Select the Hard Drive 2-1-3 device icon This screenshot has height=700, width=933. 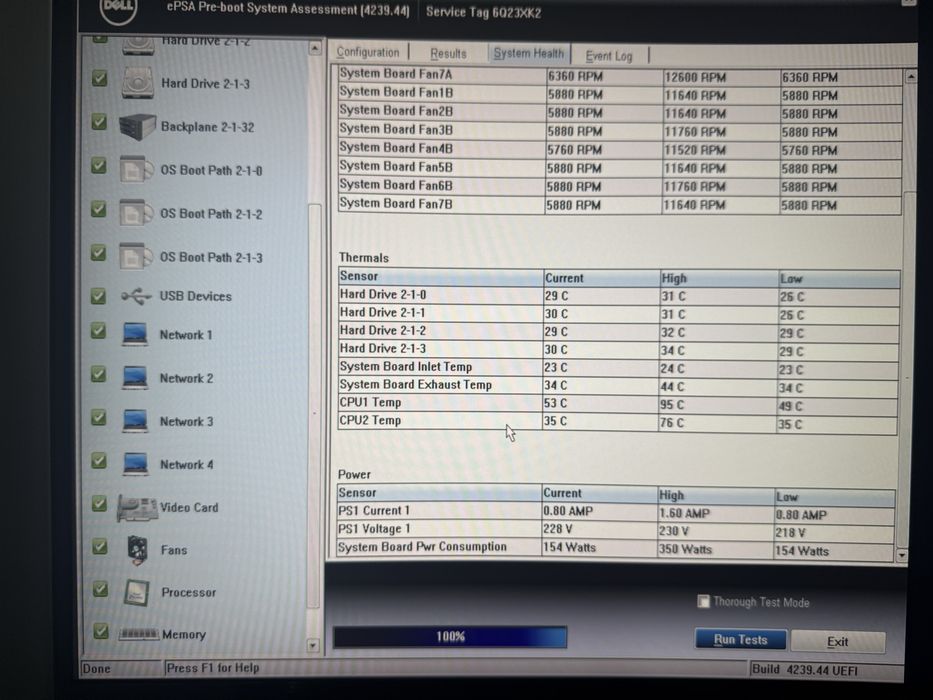[137, 83]
